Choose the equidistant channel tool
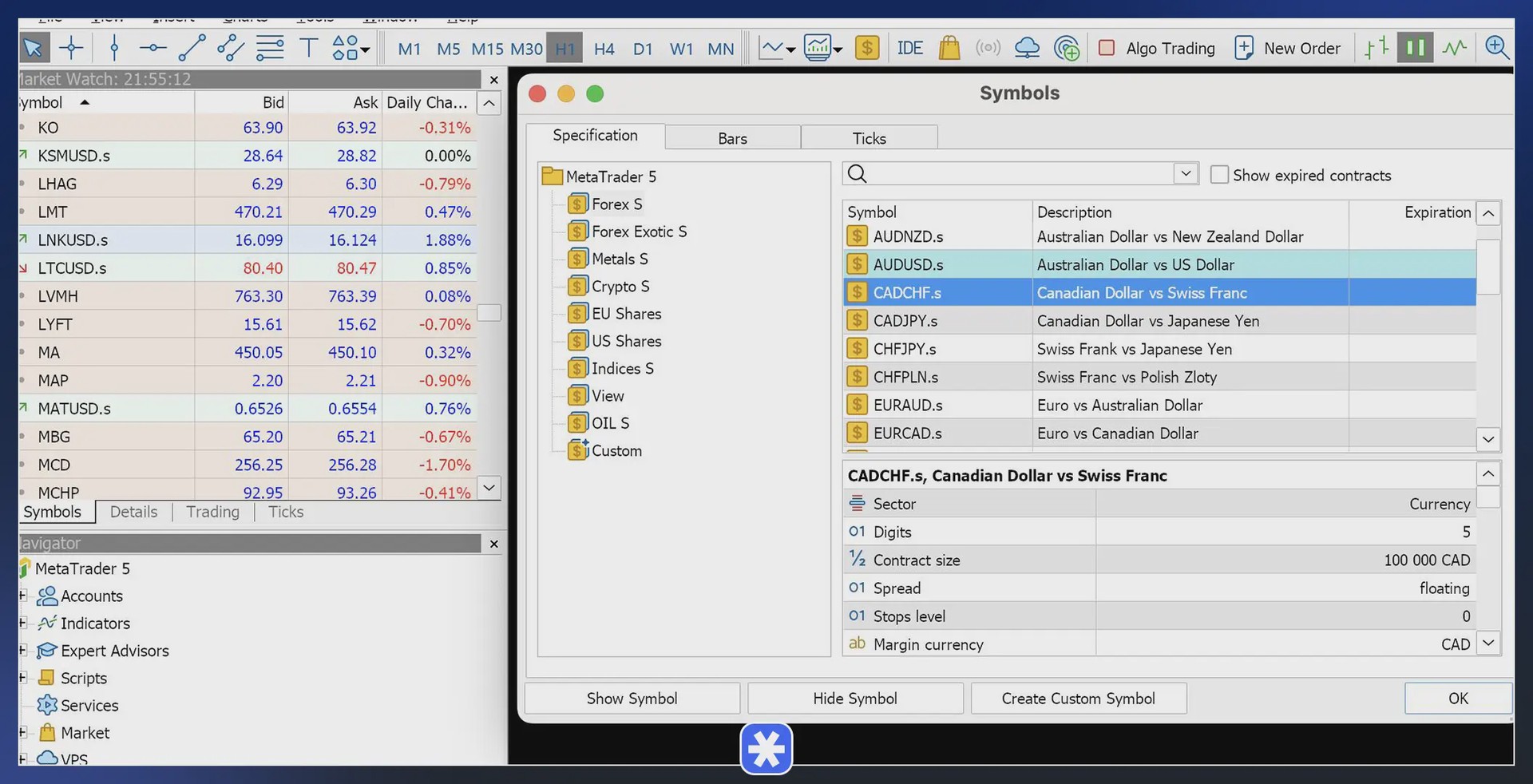1533x784 pixels. click(x=231, y=48)
